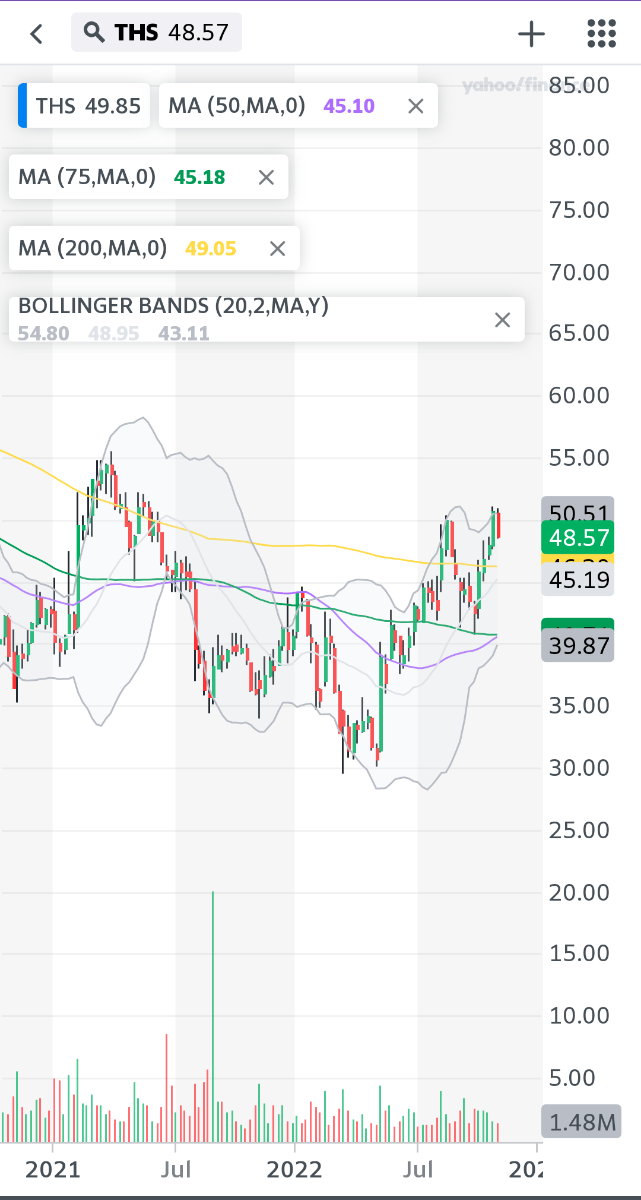This screenshot has width=641, height=1200.
Task: Open MA (200,MA,0) indicator settings
Action: click(x=93, y=249)
